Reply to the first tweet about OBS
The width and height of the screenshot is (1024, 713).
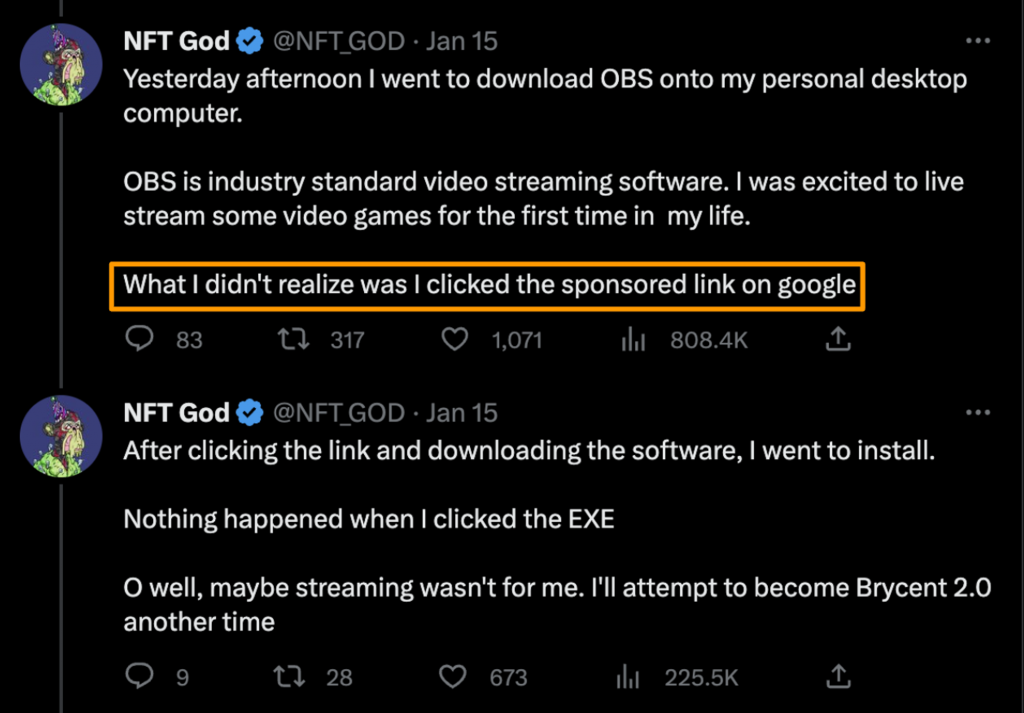[x=138, y=340]
